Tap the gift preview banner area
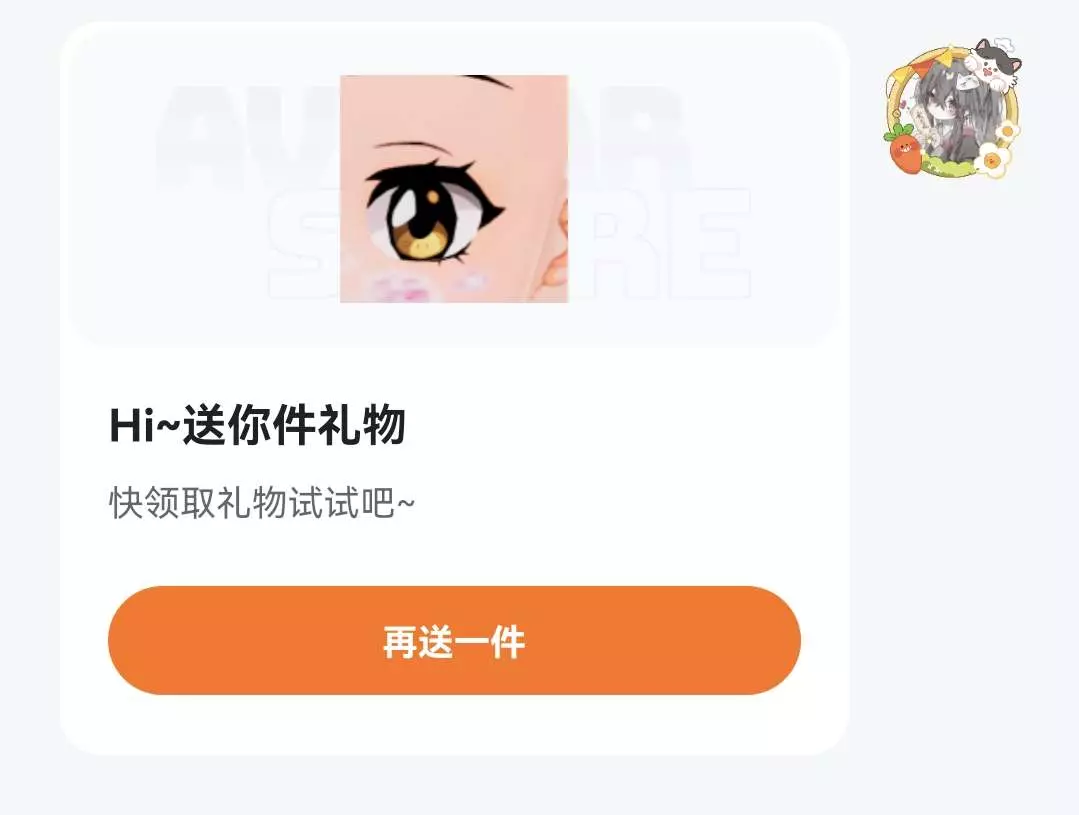Screen dimensions: 1079x815 click(454, 186)
